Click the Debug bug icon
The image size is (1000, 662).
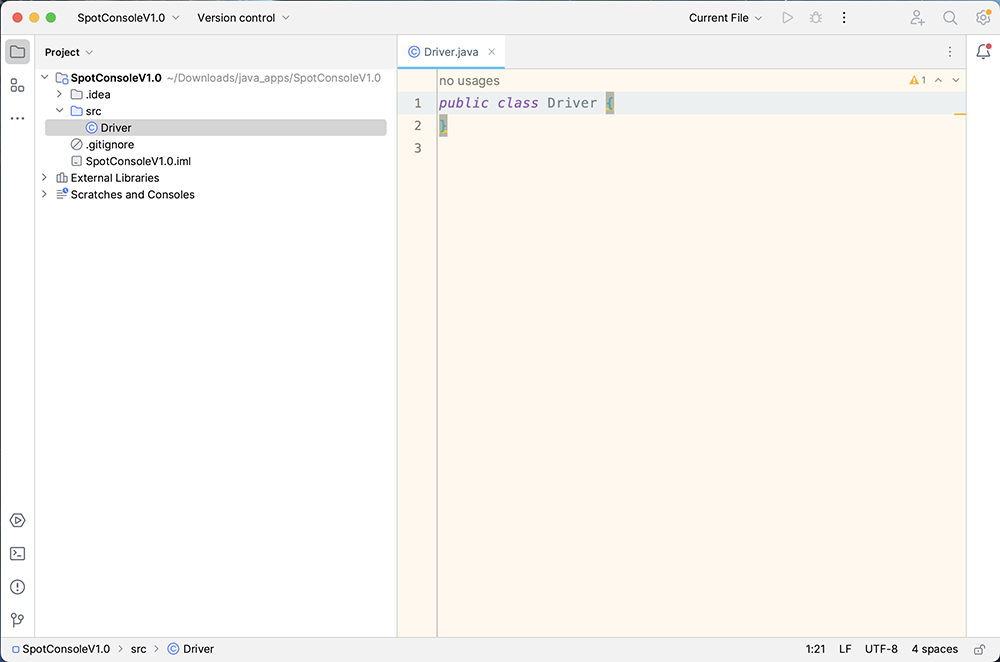pyautogui.click(x=816, y=18)
